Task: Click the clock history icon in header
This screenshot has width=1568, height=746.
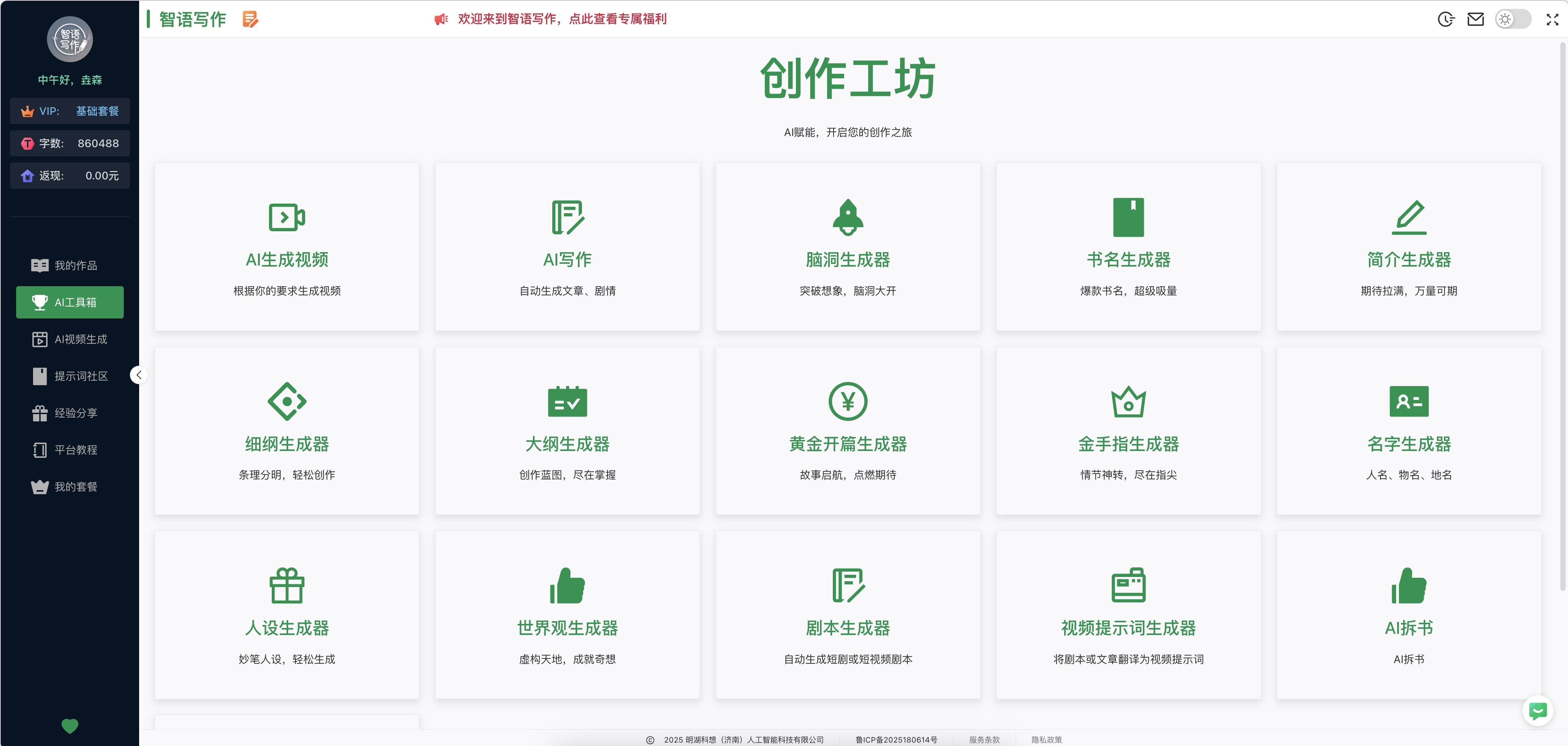Action: (x=1446, y=20)
